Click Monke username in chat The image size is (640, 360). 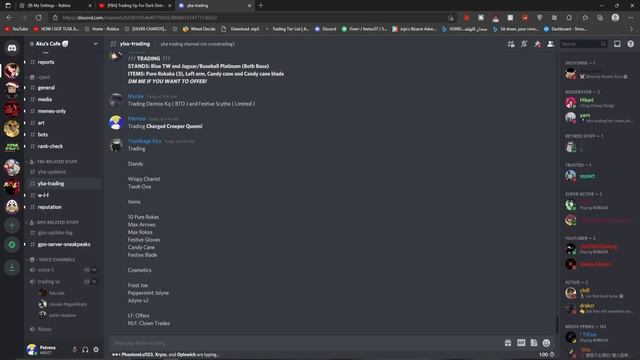(x=136, y=96)
